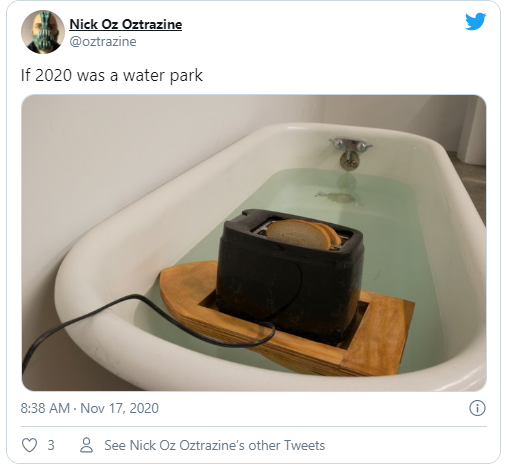Viewport: 510px width, 468px height.
Task: Click the 'If 2020 was a water park' text
Action: 112,75
